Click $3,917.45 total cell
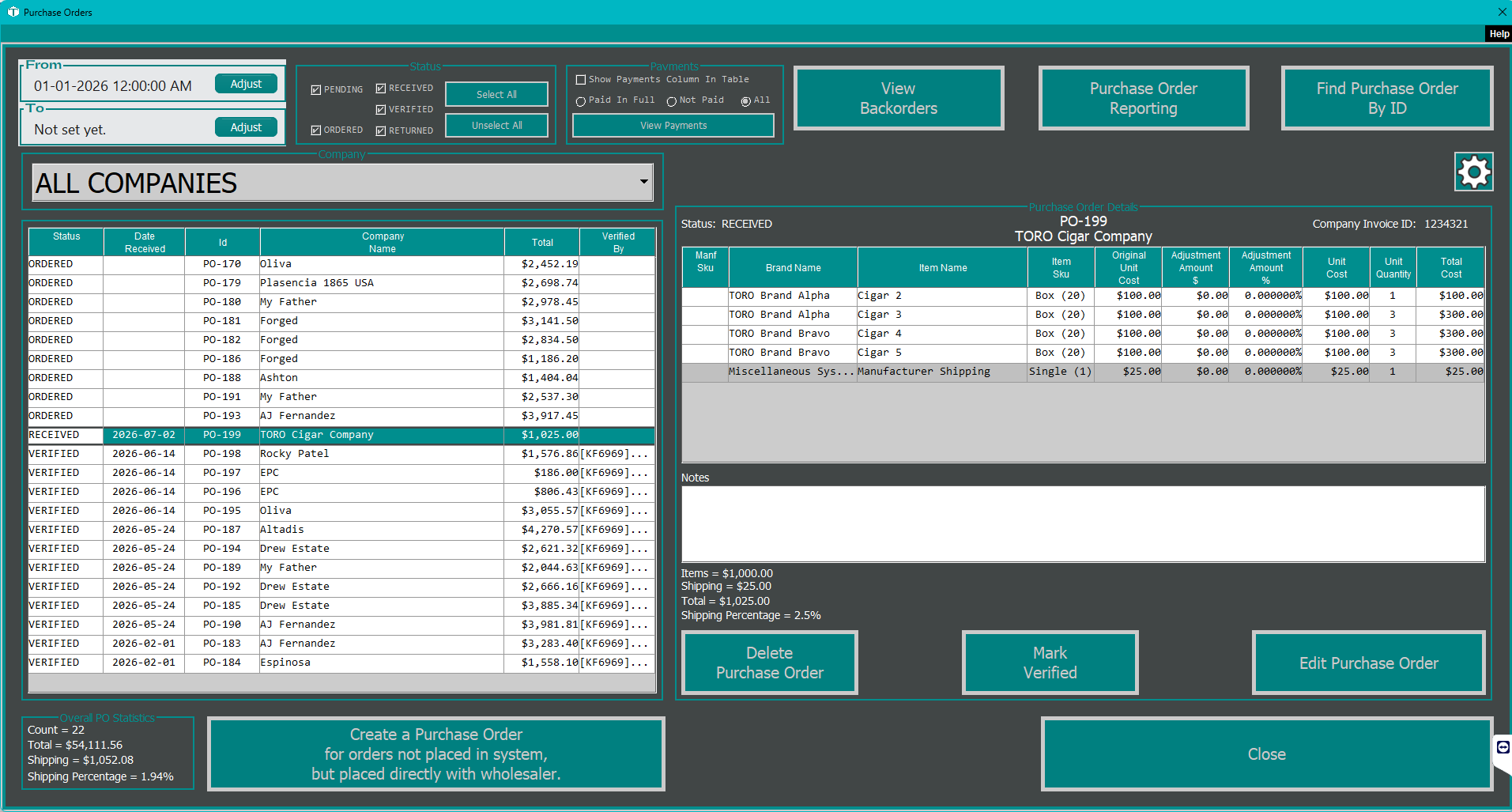 coord(542,416)
